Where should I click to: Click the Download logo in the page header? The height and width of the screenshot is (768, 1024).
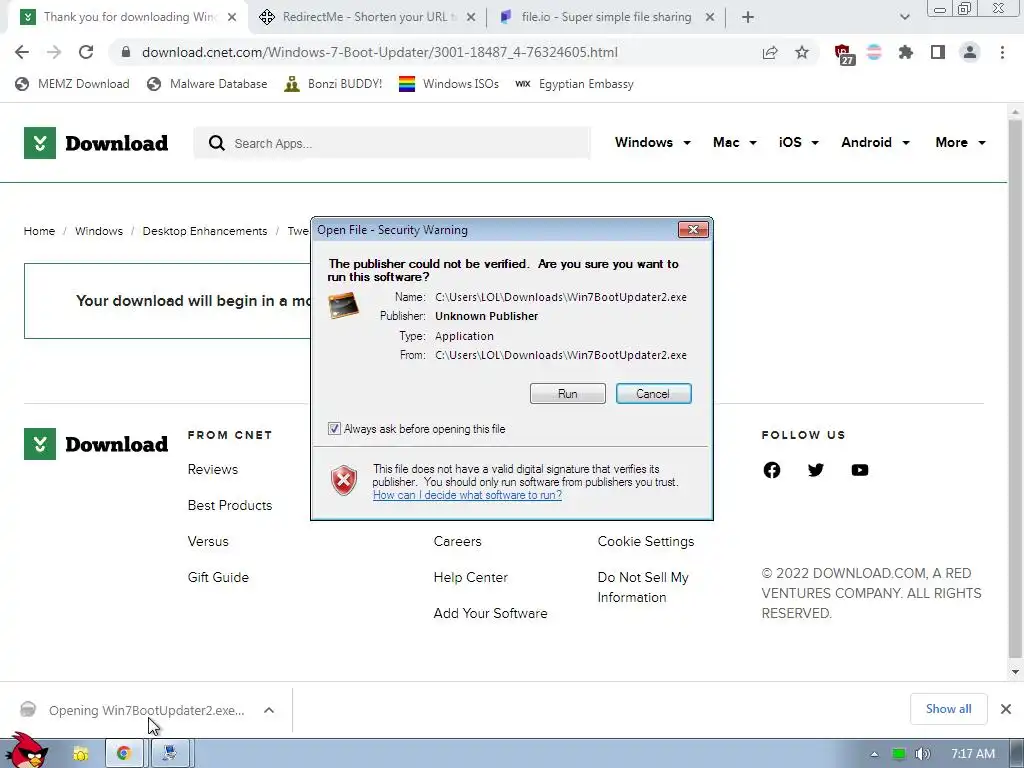96,143
